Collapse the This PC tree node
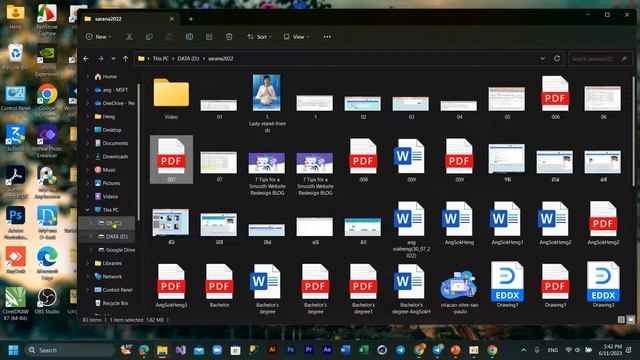640x360 pixels. pos(87,210)
